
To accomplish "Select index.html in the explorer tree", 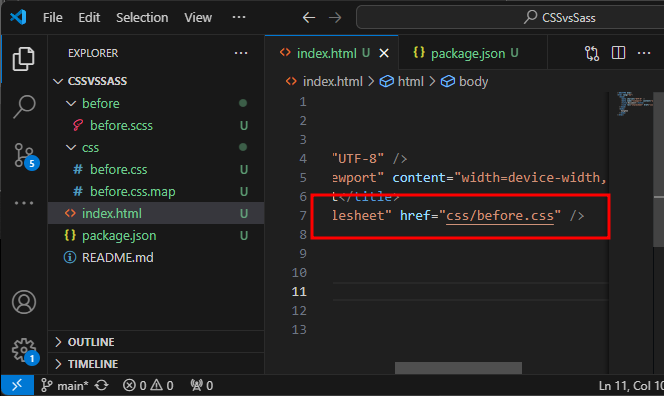I will [156, 213].
